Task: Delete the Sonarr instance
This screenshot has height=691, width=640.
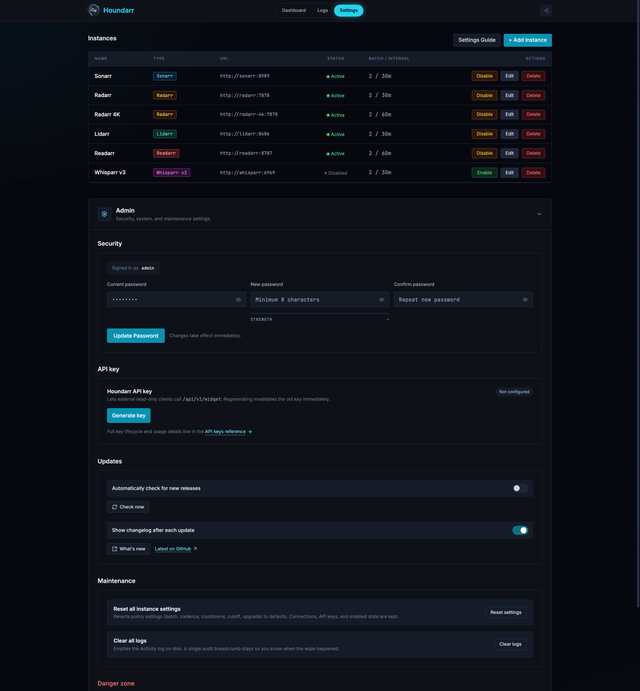Action: 533,76
